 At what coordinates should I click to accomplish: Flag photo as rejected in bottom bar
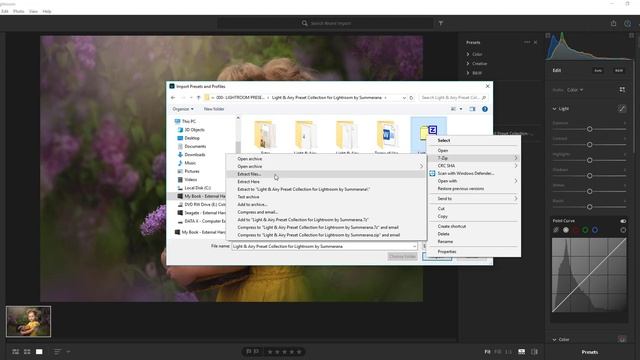pos(256,351)
